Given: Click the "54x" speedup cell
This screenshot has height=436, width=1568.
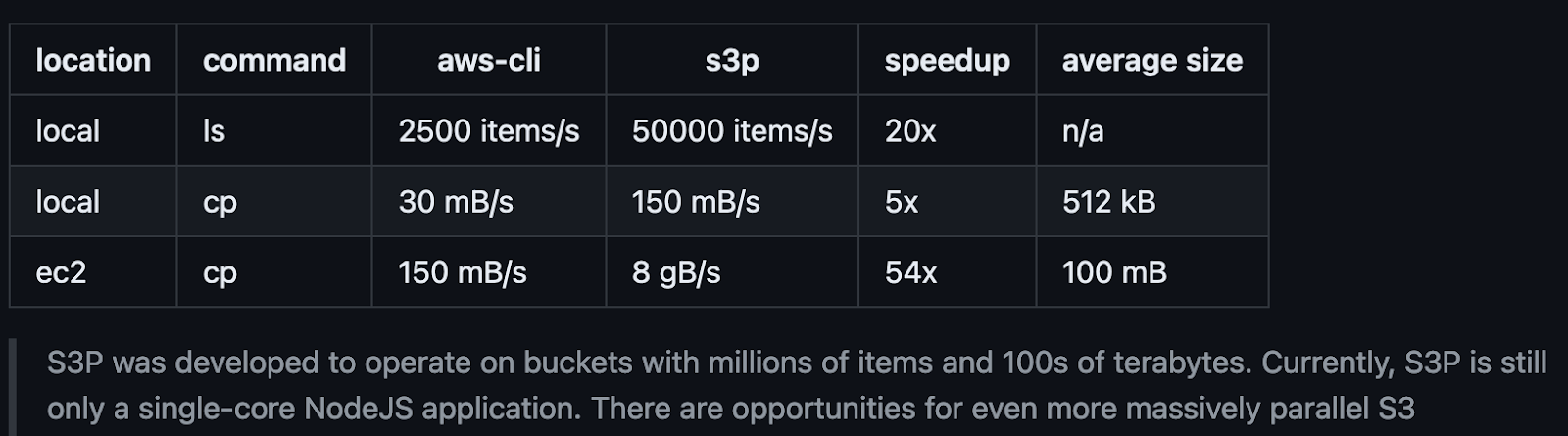Looking at the screenshot, I should [x=910, y=272].
